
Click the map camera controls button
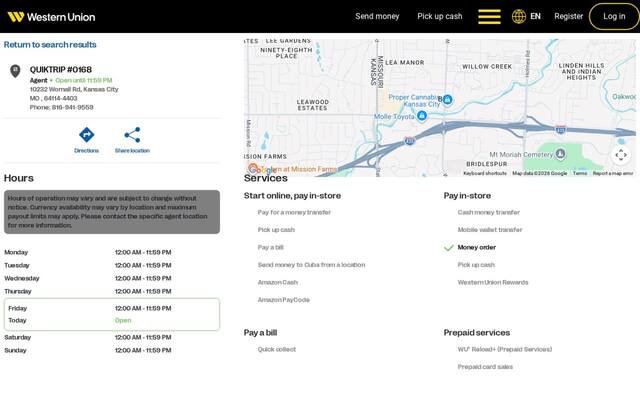621,155
